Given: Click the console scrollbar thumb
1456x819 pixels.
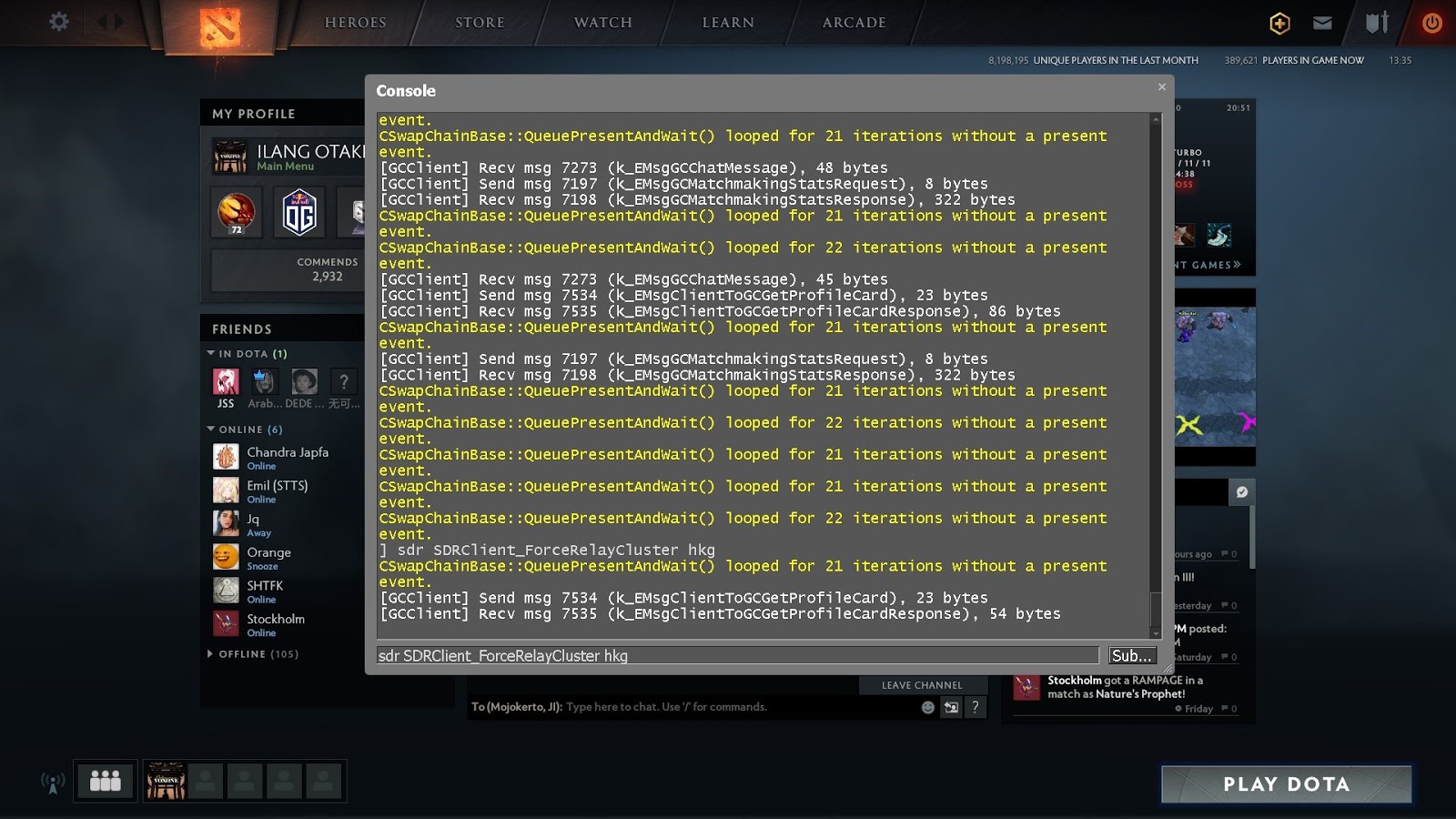Looking at the screenshot, I should pos(1156,609).
